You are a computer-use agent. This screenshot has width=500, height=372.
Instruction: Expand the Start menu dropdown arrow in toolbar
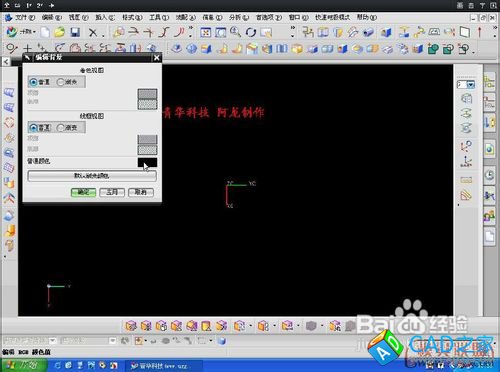point(34,32)
